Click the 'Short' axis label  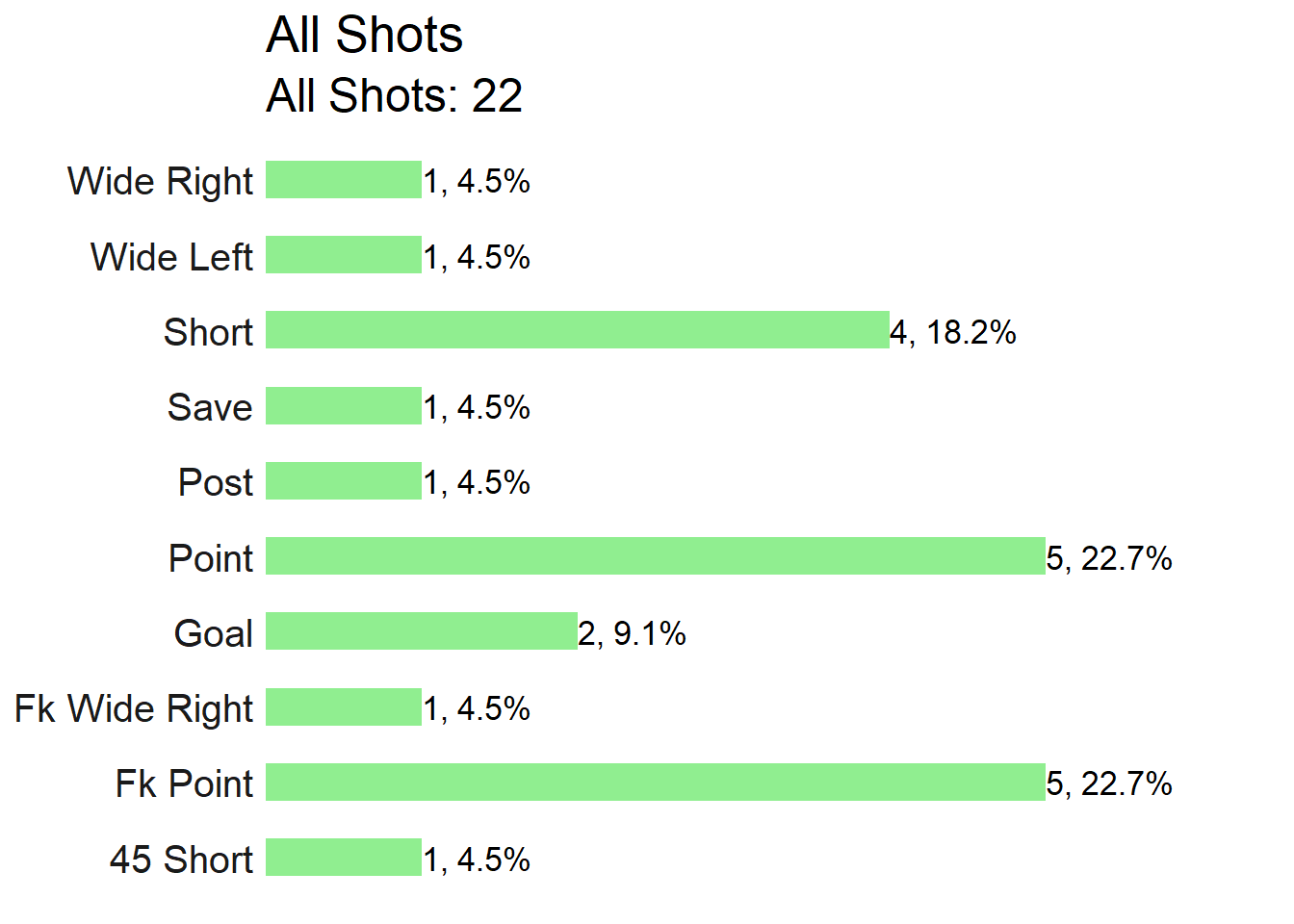[209, 332]
